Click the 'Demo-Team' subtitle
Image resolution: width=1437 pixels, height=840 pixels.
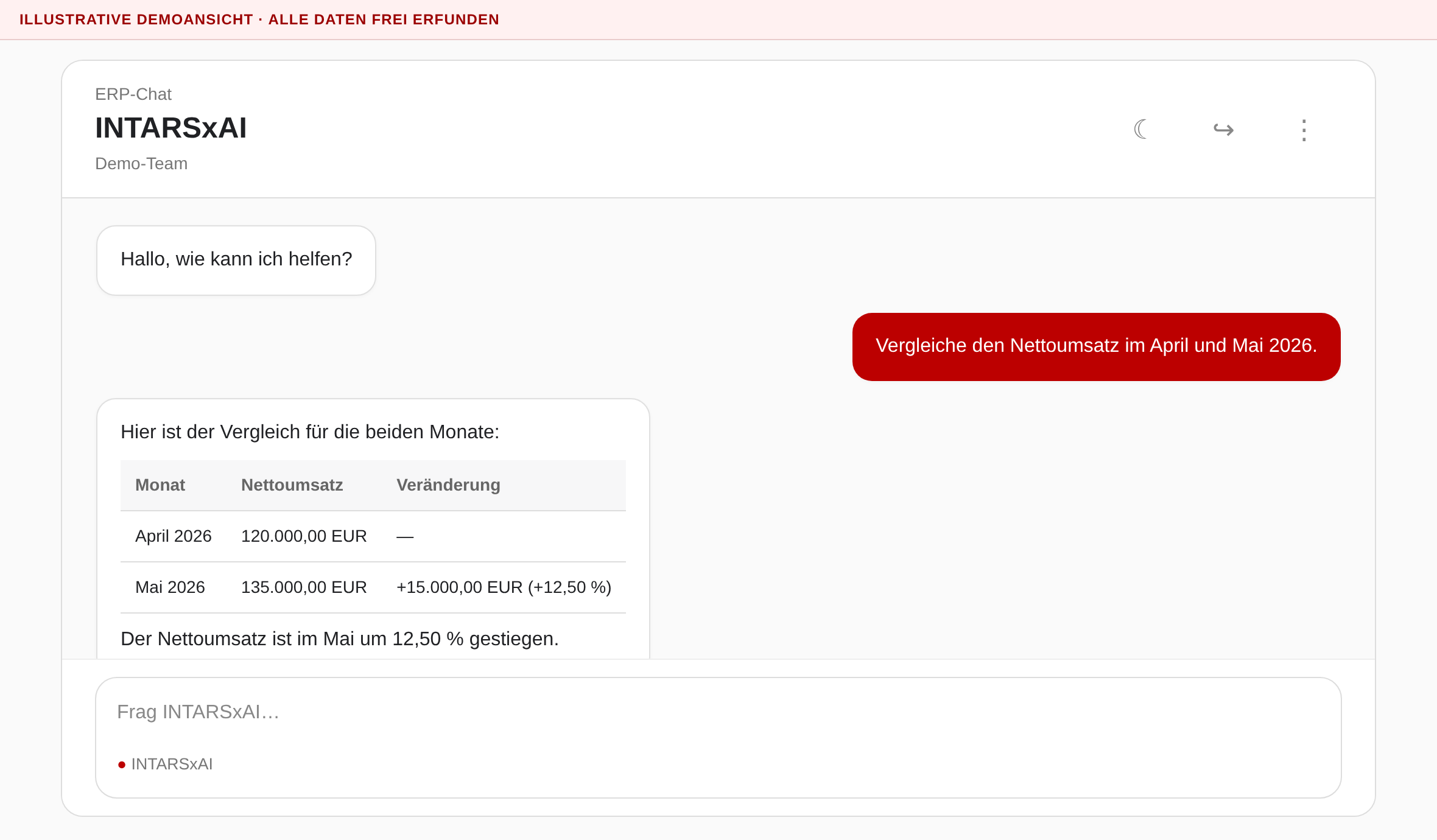pyautogui.click(x=141, y=164)
